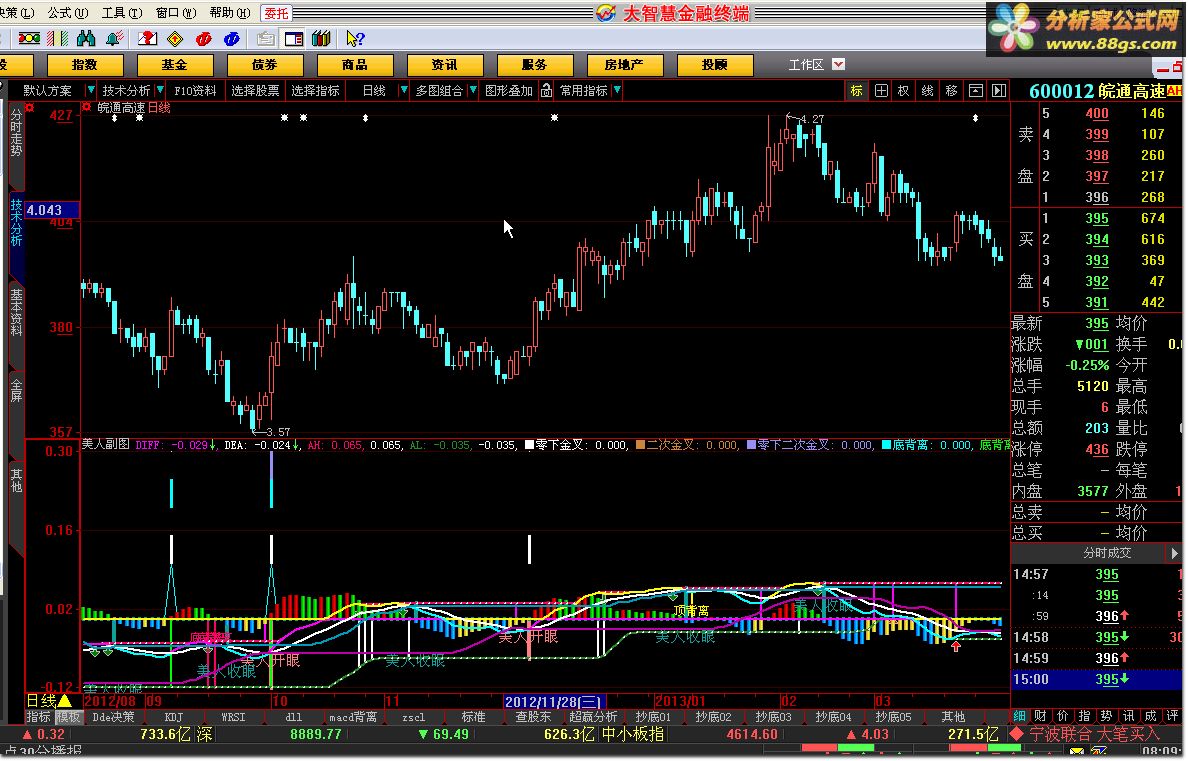The image size is (1188, 761).
Task: Click the 财 tab in bottom-right panel
Action: pyautogui.click(x=1040, y=716)
